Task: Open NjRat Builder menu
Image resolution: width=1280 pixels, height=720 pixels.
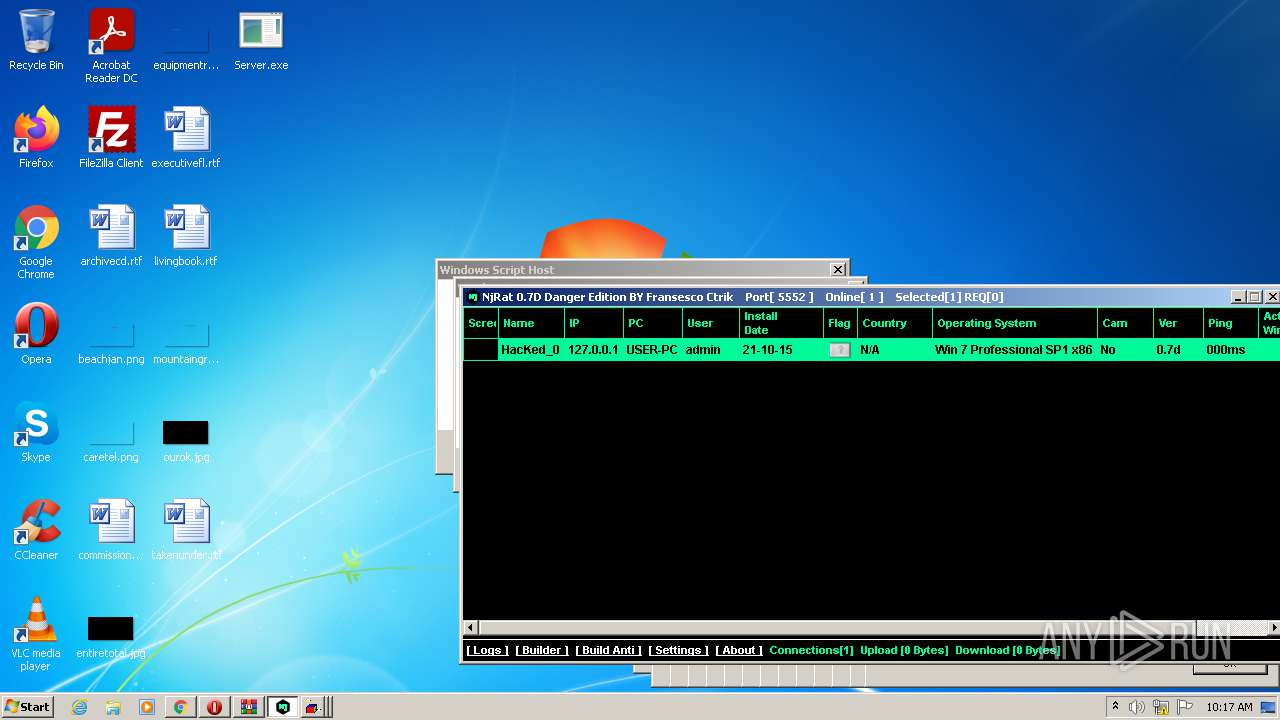Action: [542, 650]
